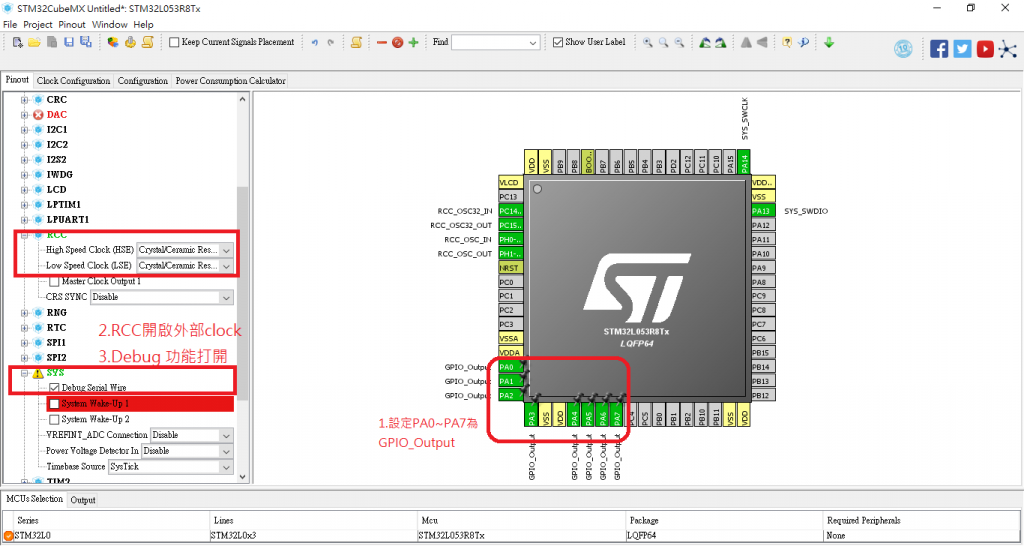Open the File menu
The width and height of the screenshot is (1024, 546).
point(10,25)
